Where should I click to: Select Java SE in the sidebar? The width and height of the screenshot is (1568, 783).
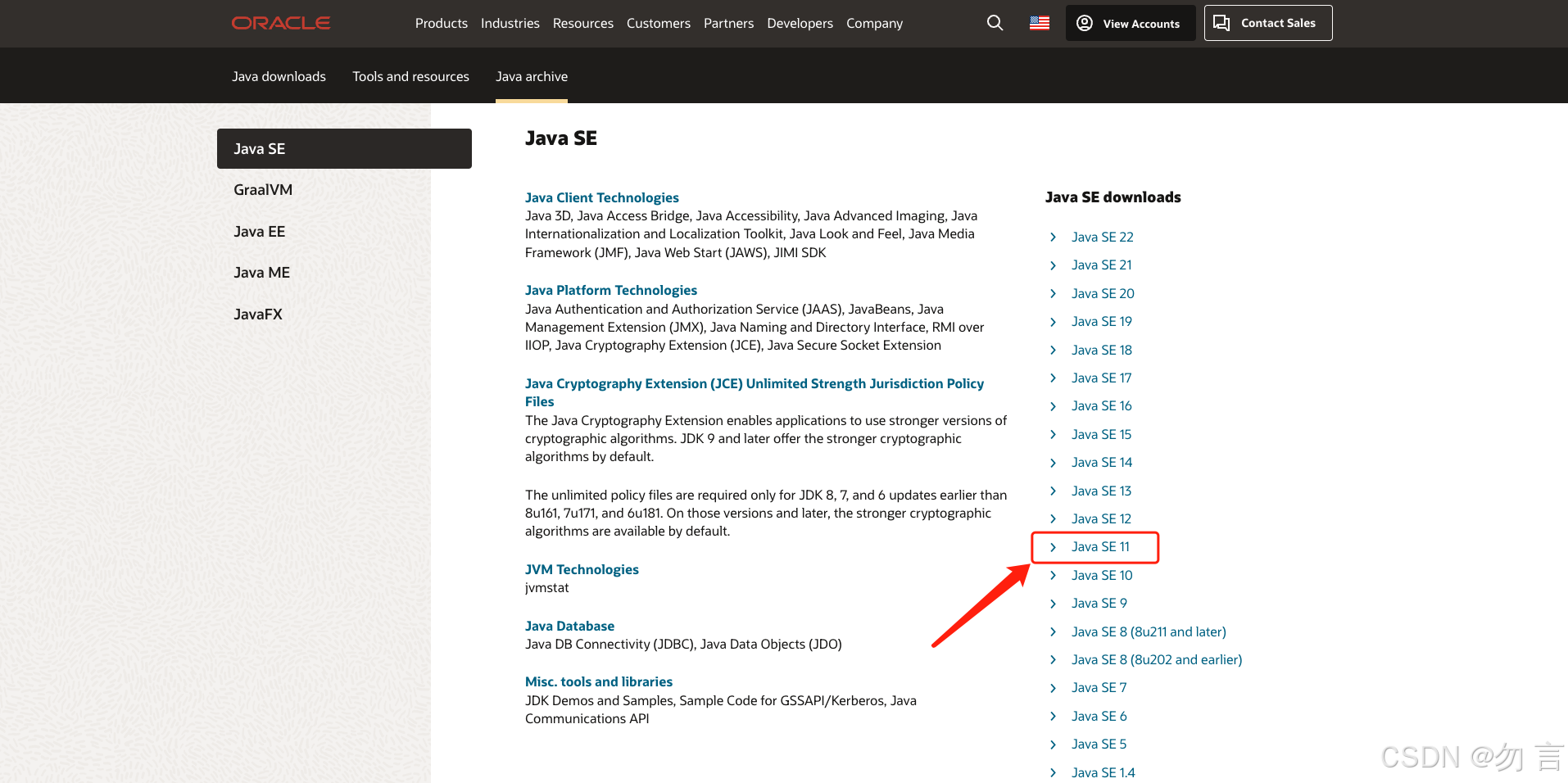click(x=344, y=148)
